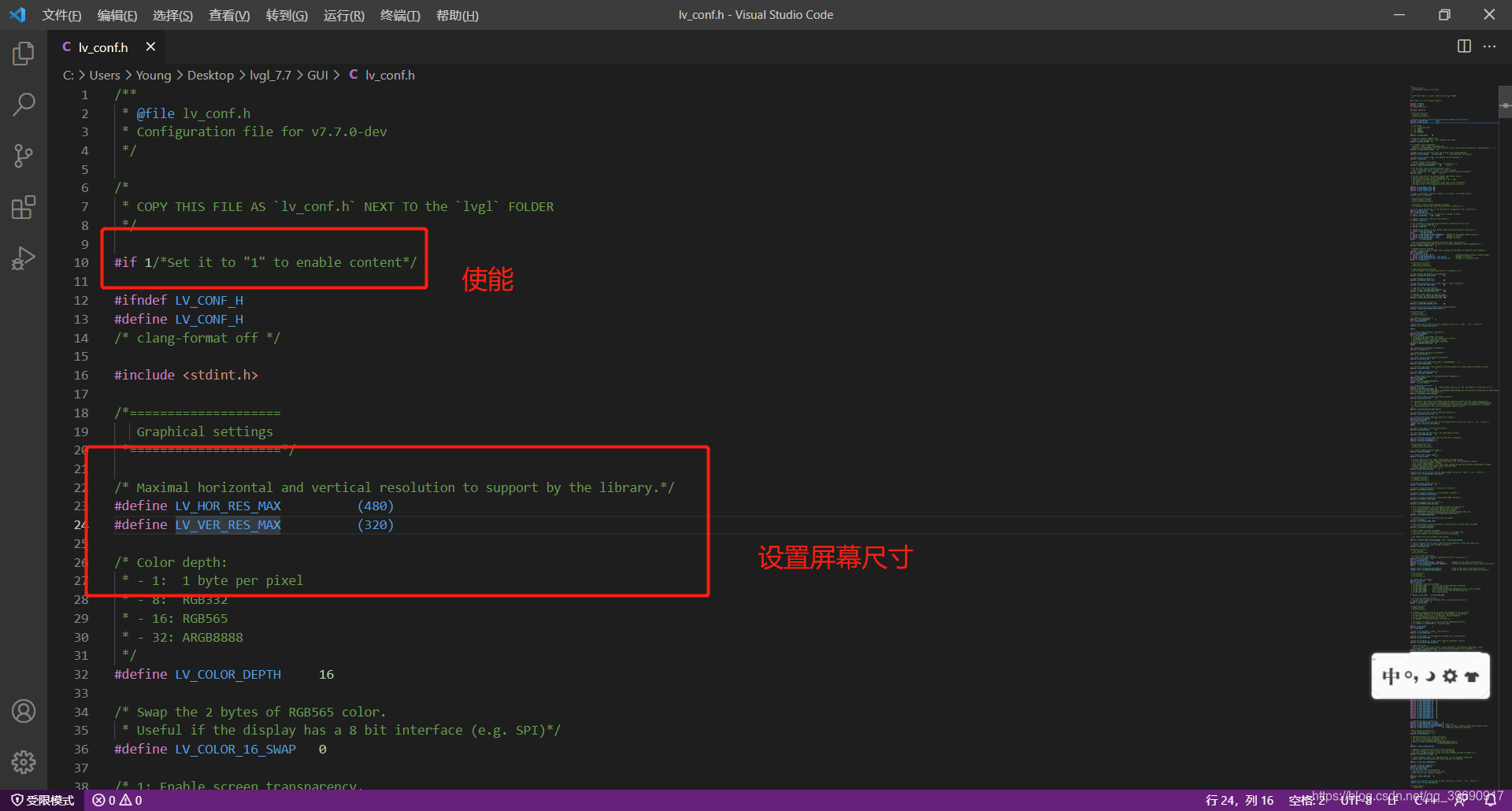Open the 运行(R) menu
This screenshot has height=811, width=1512.
(x=344, y=15)
